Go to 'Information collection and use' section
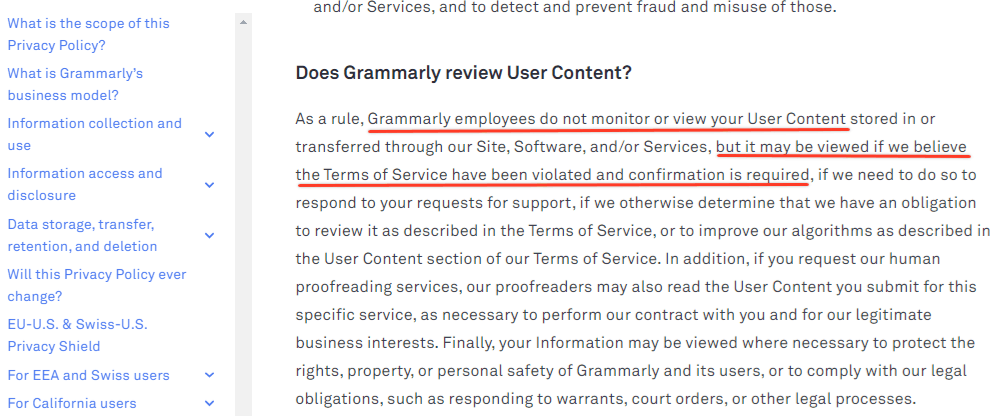This screenshot has height=416, width=997. coord(94,134)
